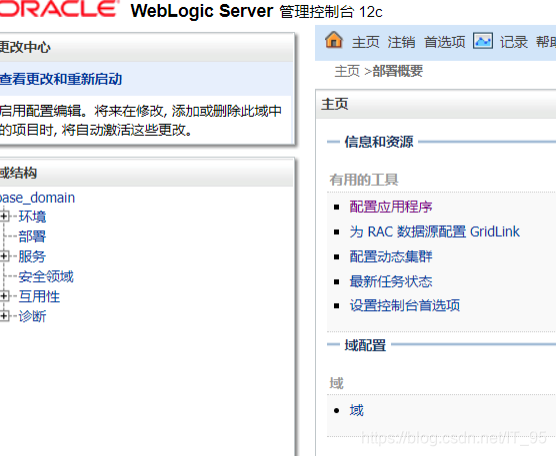
Task: Open the 域 link under 域配置
Action: point(356,410)
